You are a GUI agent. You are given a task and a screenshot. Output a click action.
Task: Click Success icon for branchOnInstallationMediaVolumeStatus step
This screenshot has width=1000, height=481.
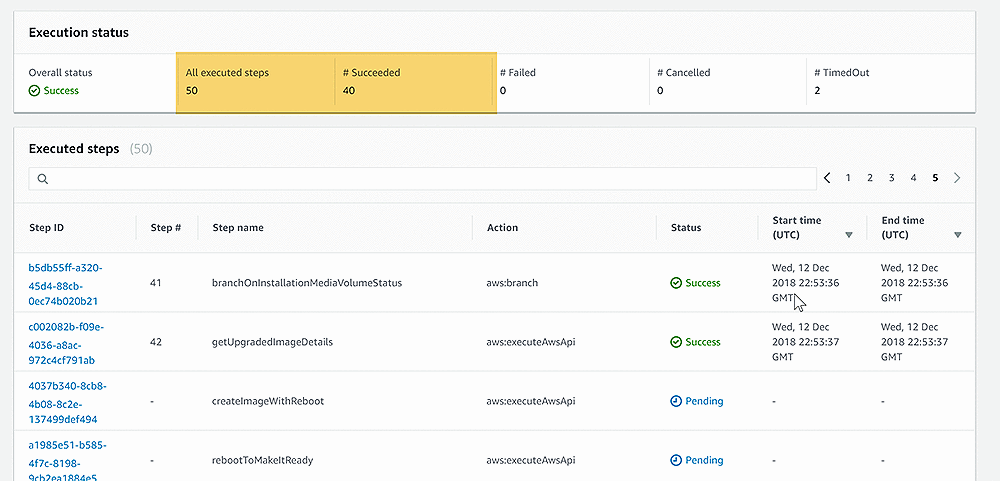click(676, 283)
